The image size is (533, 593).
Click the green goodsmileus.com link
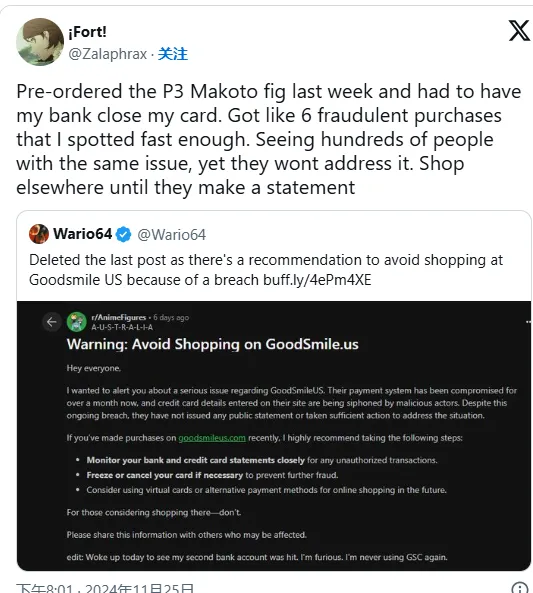pyautogui.click(x=212, y=438)
